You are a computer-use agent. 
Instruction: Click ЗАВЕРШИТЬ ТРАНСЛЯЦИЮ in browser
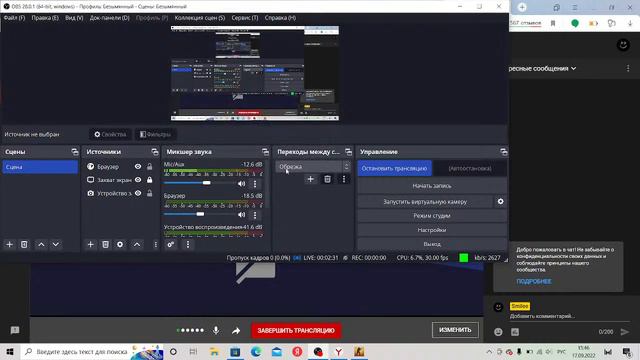pyautogui.click(x=296, y=331)
